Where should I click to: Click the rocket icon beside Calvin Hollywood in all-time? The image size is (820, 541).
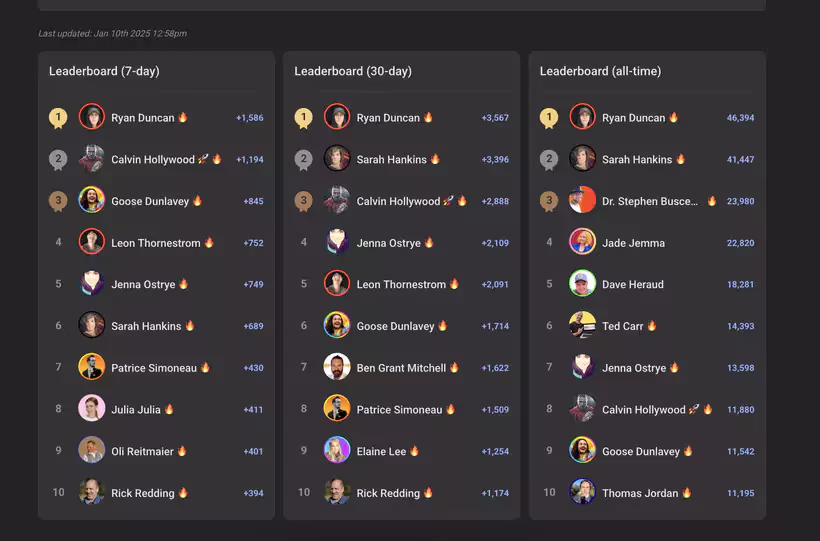pyautogui.click(x=693, y=409)
